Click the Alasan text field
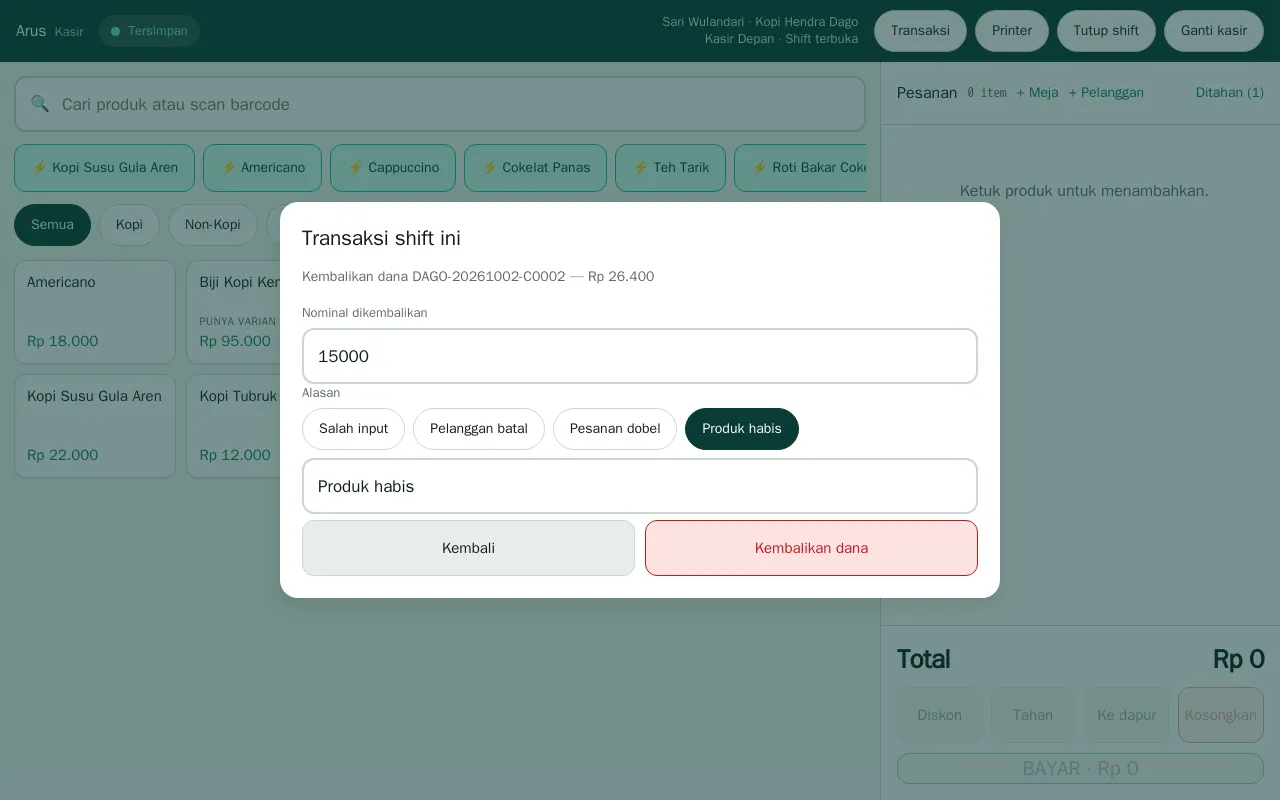 [x=640, y=486]
